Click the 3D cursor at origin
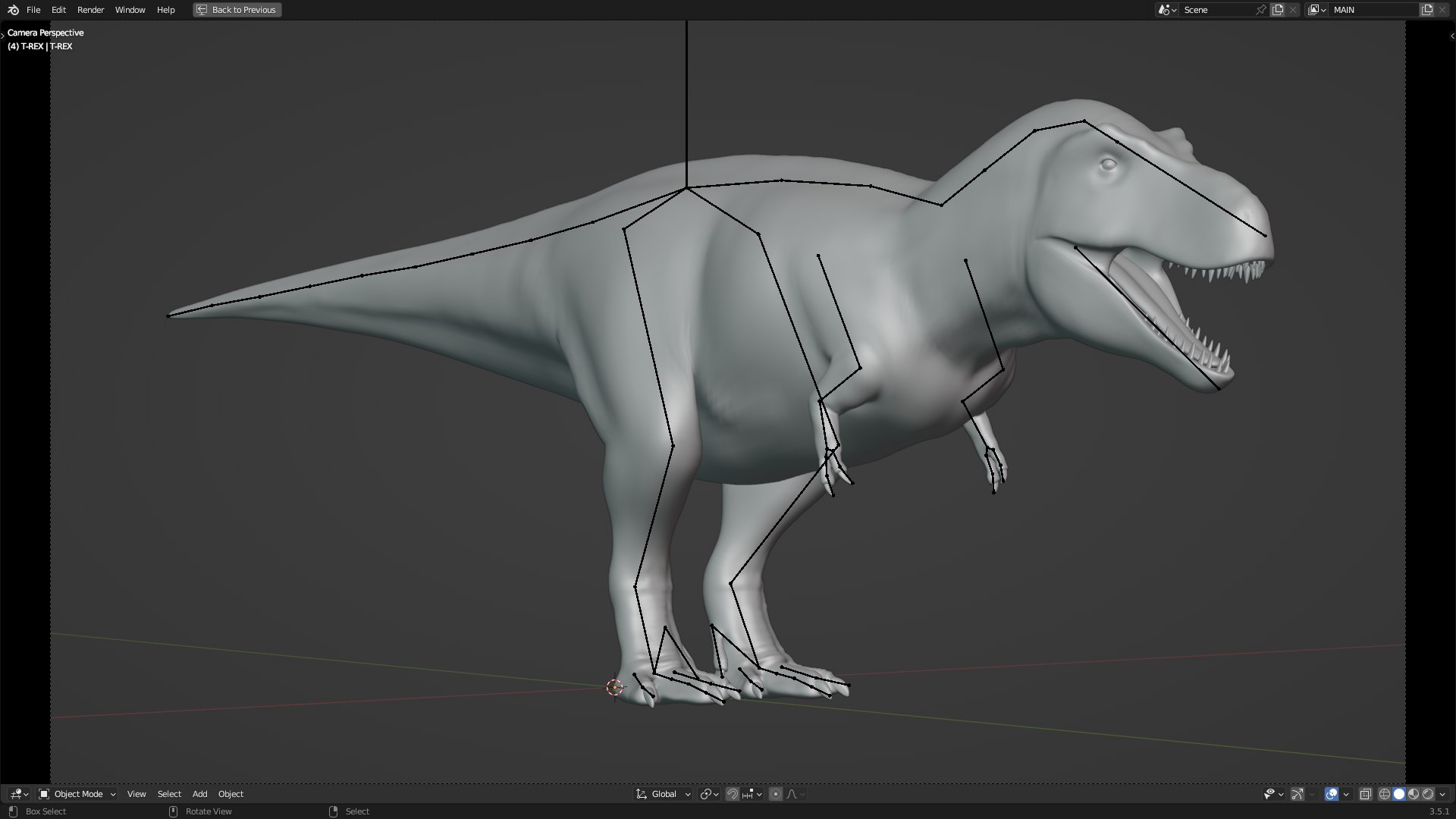1456x819 pixels. (x=615, y=688)
